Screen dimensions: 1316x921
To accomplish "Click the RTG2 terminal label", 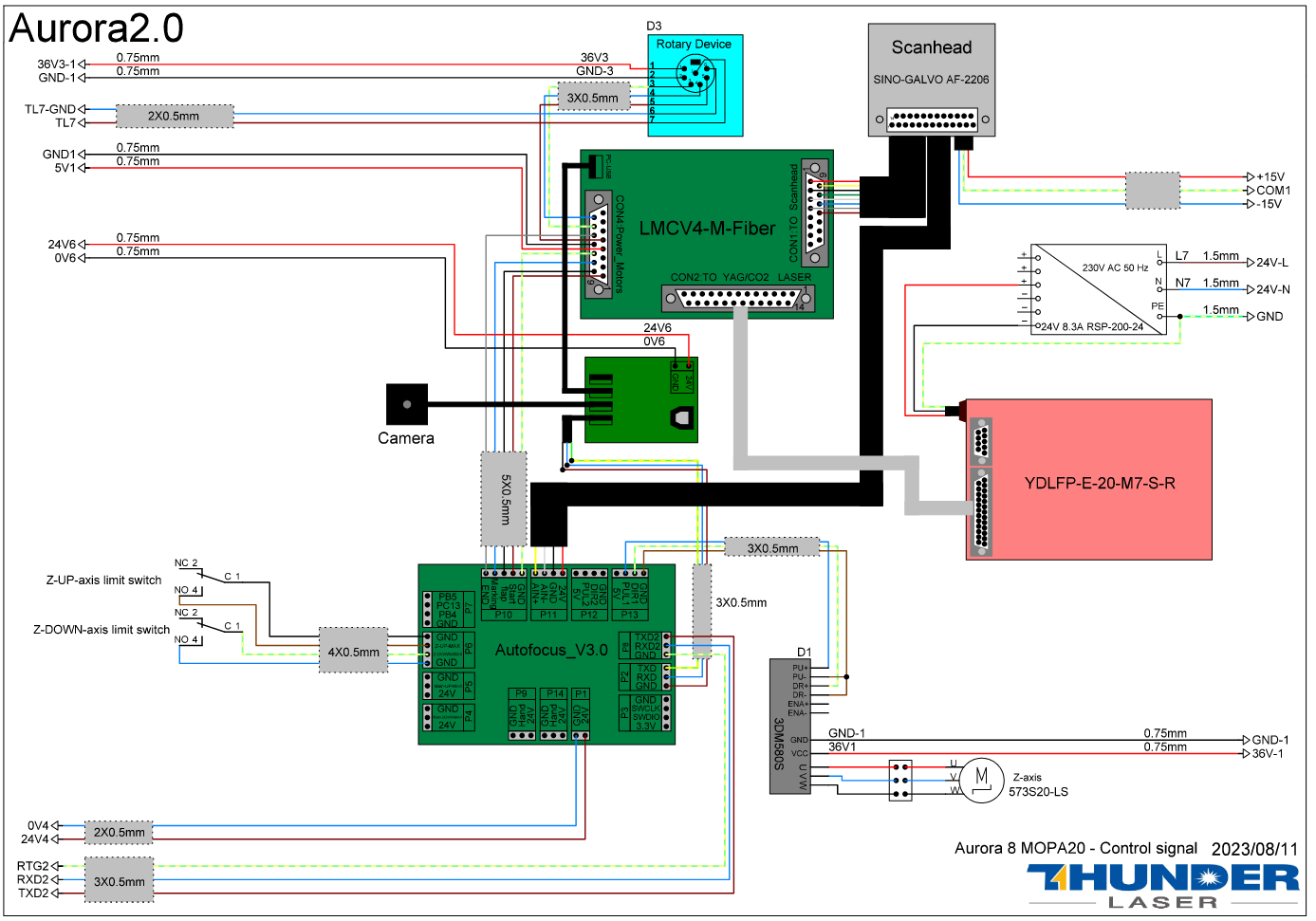I will (x=32, y=866).
